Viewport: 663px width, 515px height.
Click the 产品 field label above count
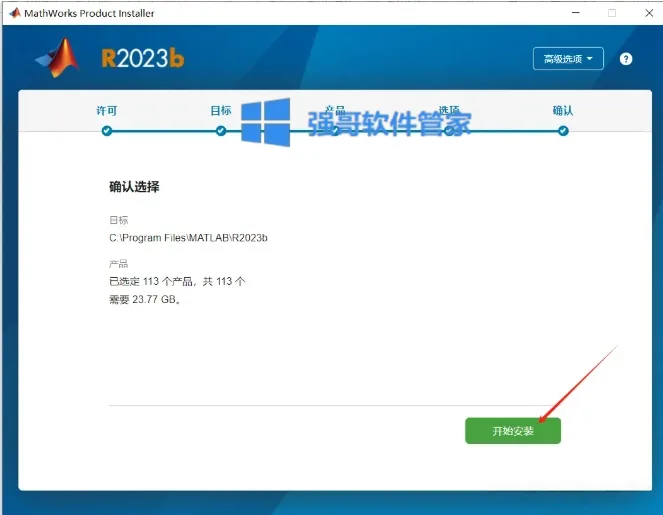[x=118, y=264]
